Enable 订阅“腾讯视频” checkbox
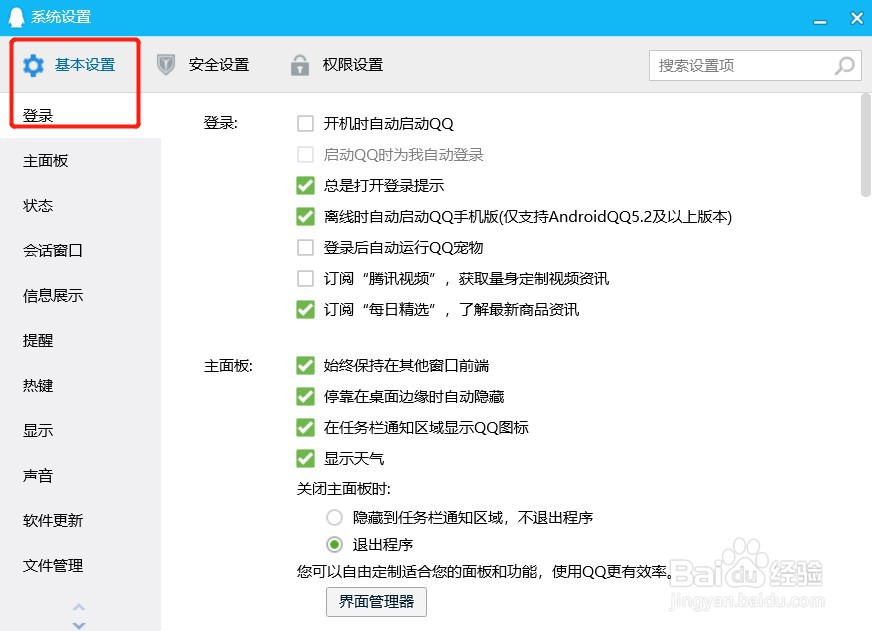 click(305, 278)
